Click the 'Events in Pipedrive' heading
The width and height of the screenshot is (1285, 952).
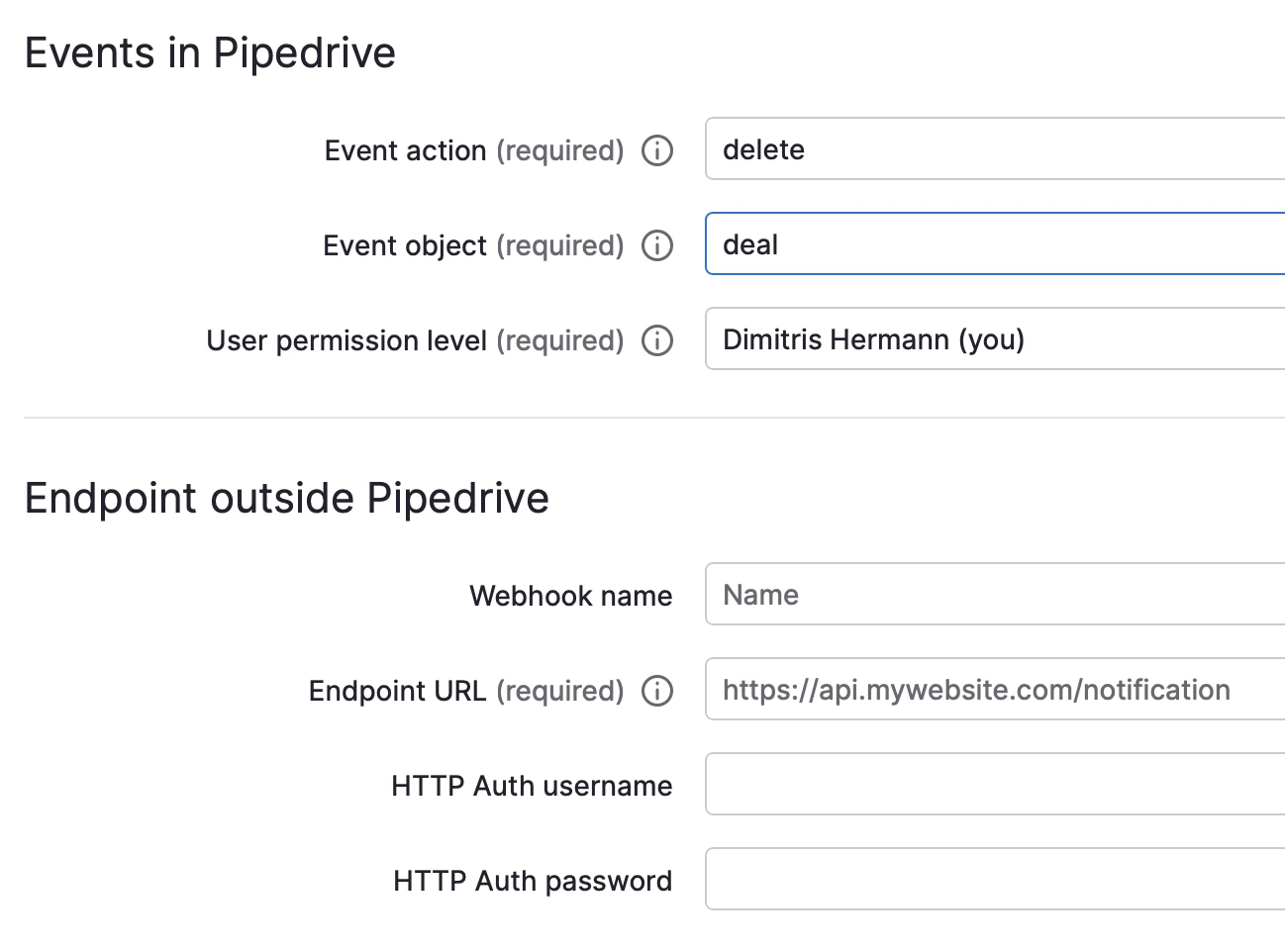(210, 53)
